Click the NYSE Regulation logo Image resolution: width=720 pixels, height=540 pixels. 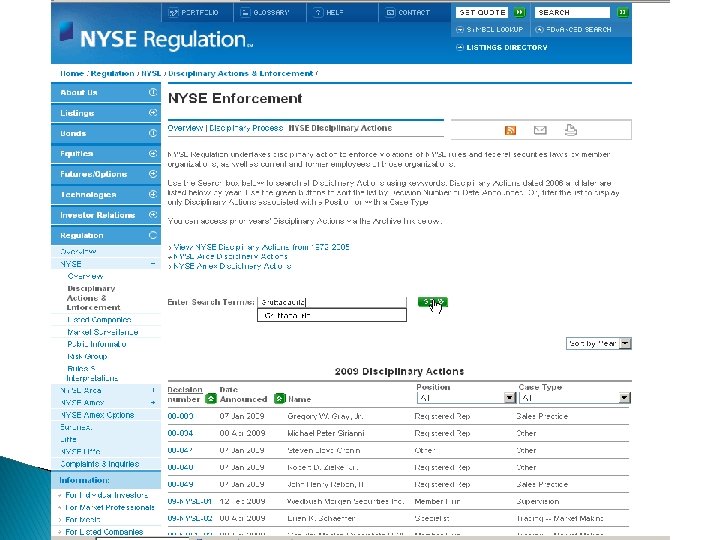point(157,38)
